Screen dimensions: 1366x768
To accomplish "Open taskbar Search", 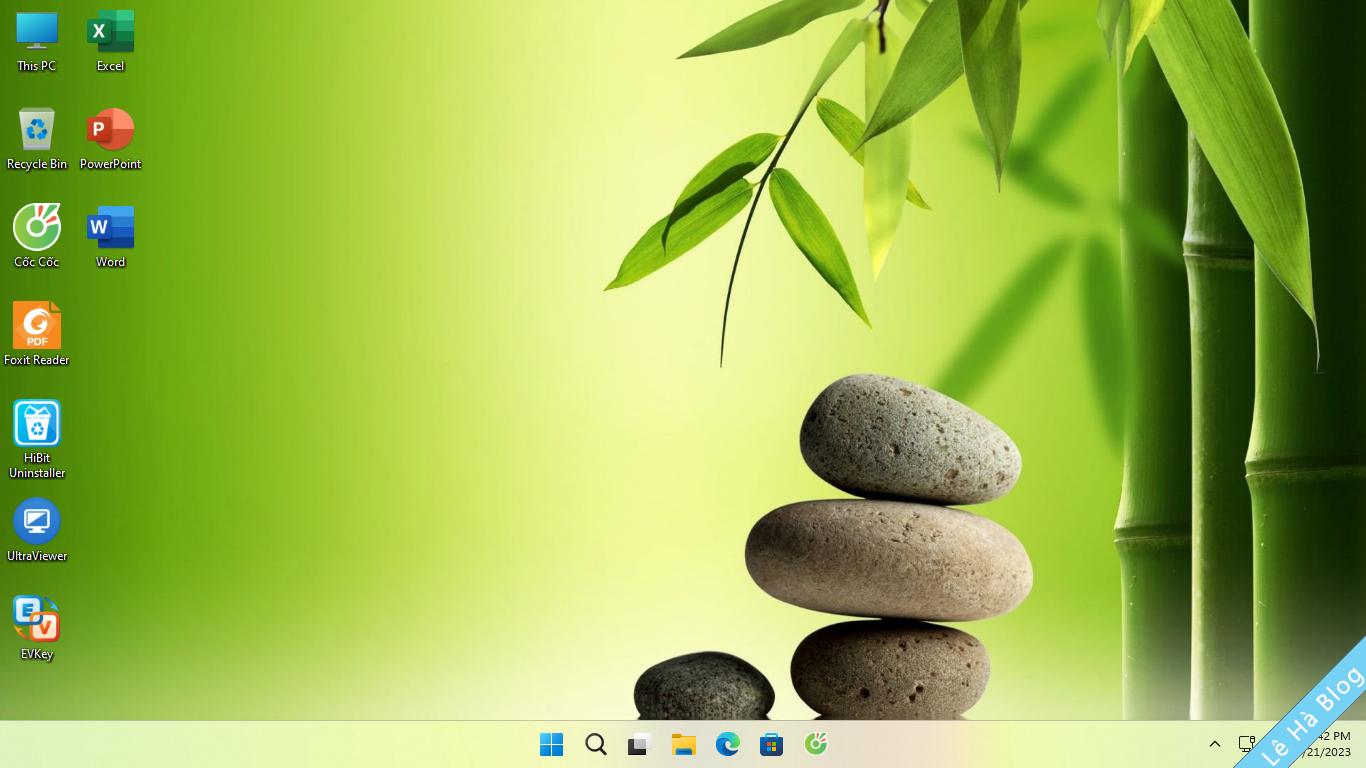I will point(596,744).
